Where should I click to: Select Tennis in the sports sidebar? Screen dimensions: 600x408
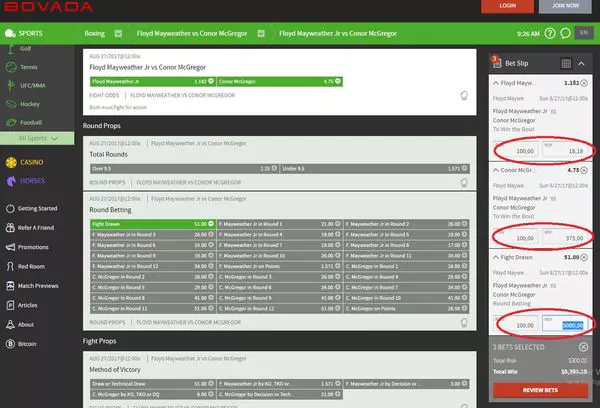29,67
